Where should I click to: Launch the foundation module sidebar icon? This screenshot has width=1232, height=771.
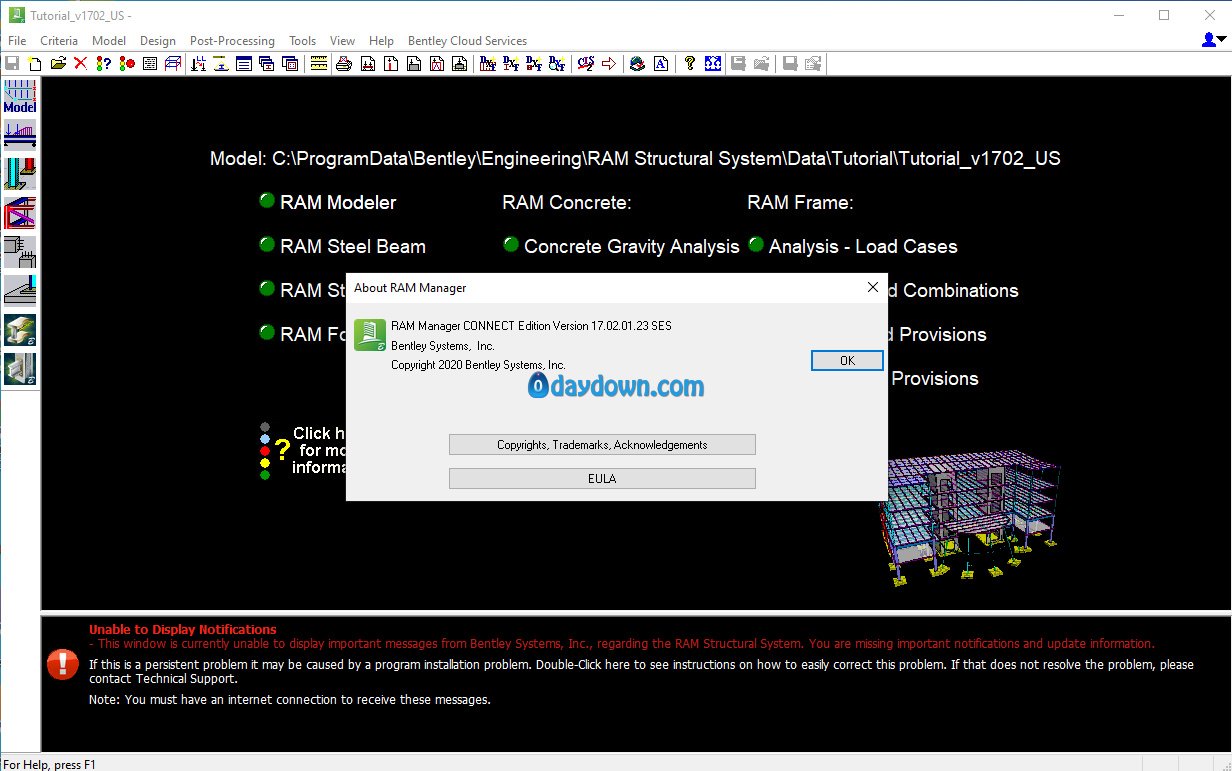20,291
